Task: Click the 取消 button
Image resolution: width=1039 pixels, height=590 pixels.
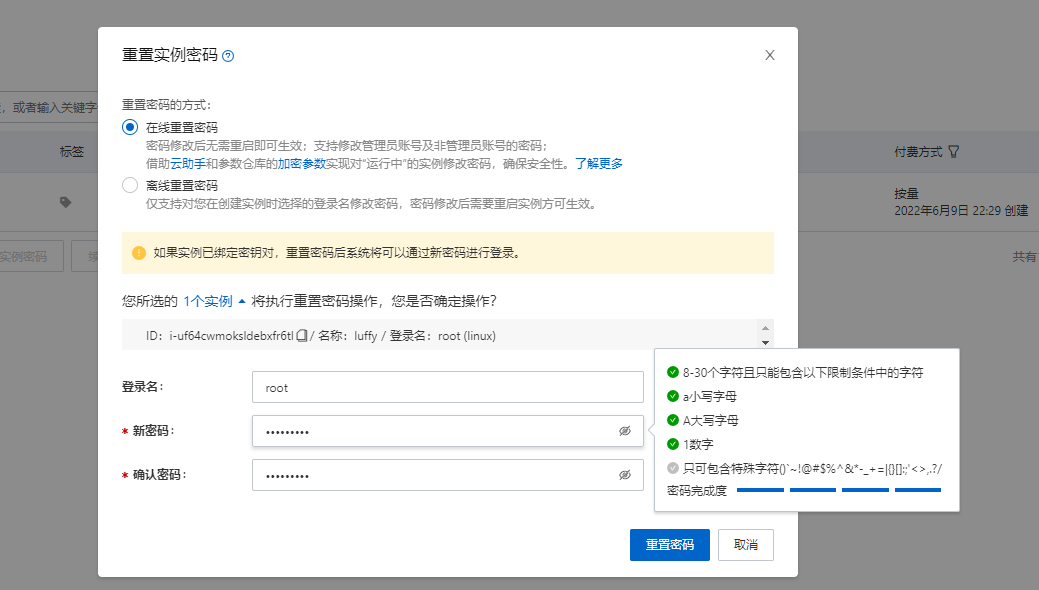Action: (x=745, y=545)
